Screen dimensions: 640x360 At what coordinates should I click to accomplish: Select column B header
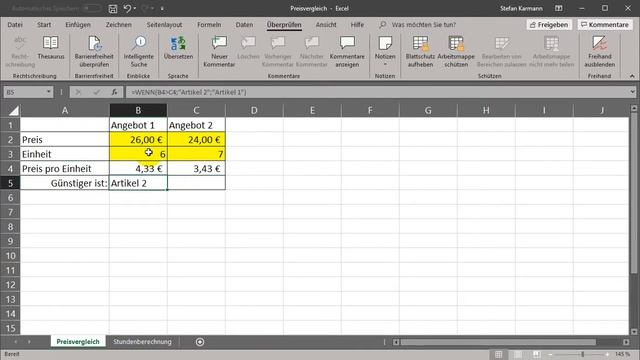(138, 110)
